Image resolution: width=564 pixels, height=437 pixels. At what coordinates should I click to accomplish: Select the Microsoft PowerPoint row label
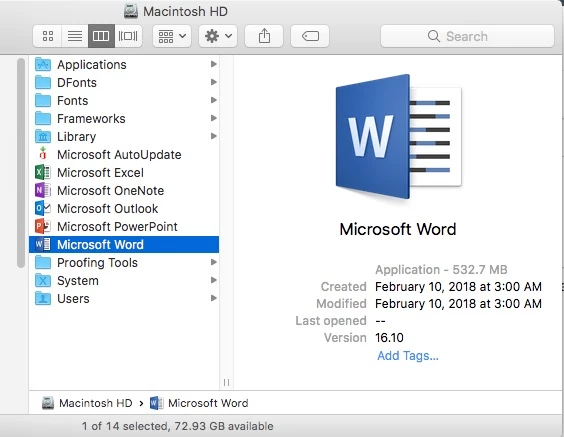(117, 227)
